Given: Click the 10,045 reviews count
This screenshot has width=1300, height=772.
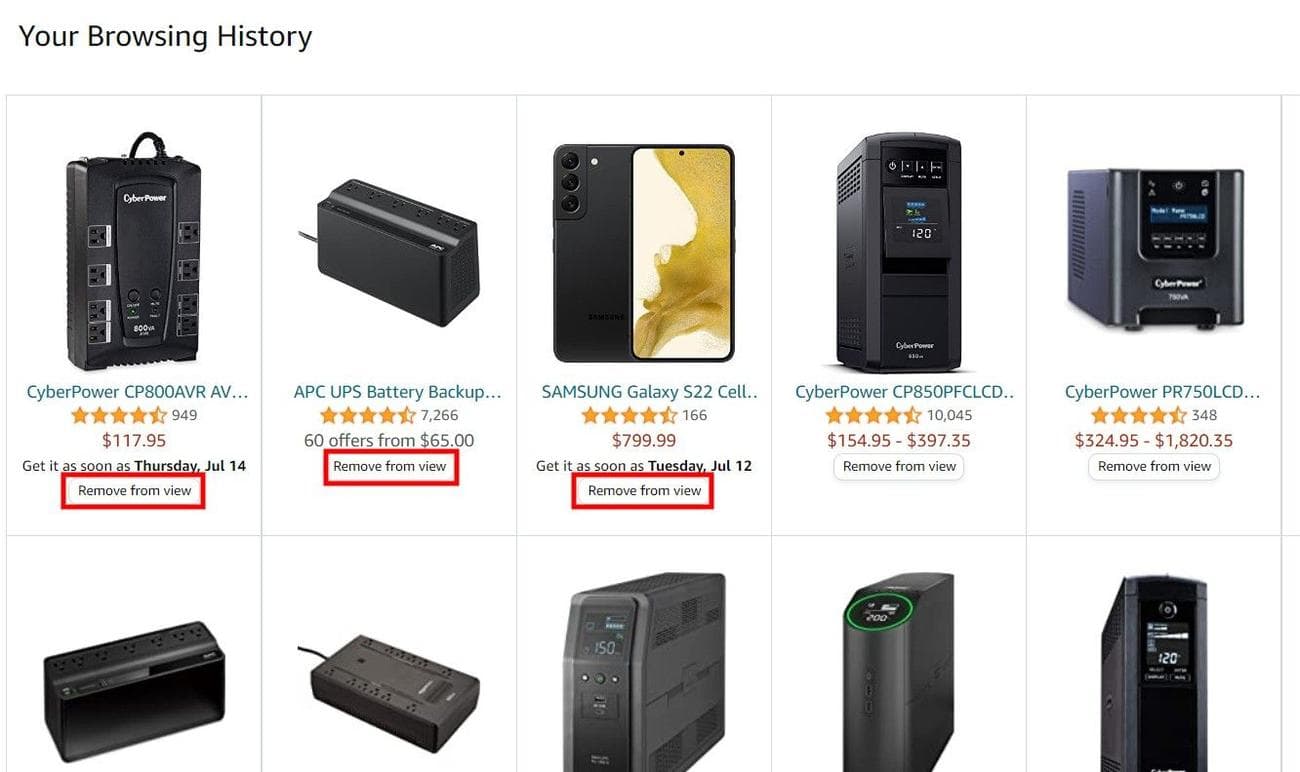Looking at the screenshot, I should click(948, 416).
